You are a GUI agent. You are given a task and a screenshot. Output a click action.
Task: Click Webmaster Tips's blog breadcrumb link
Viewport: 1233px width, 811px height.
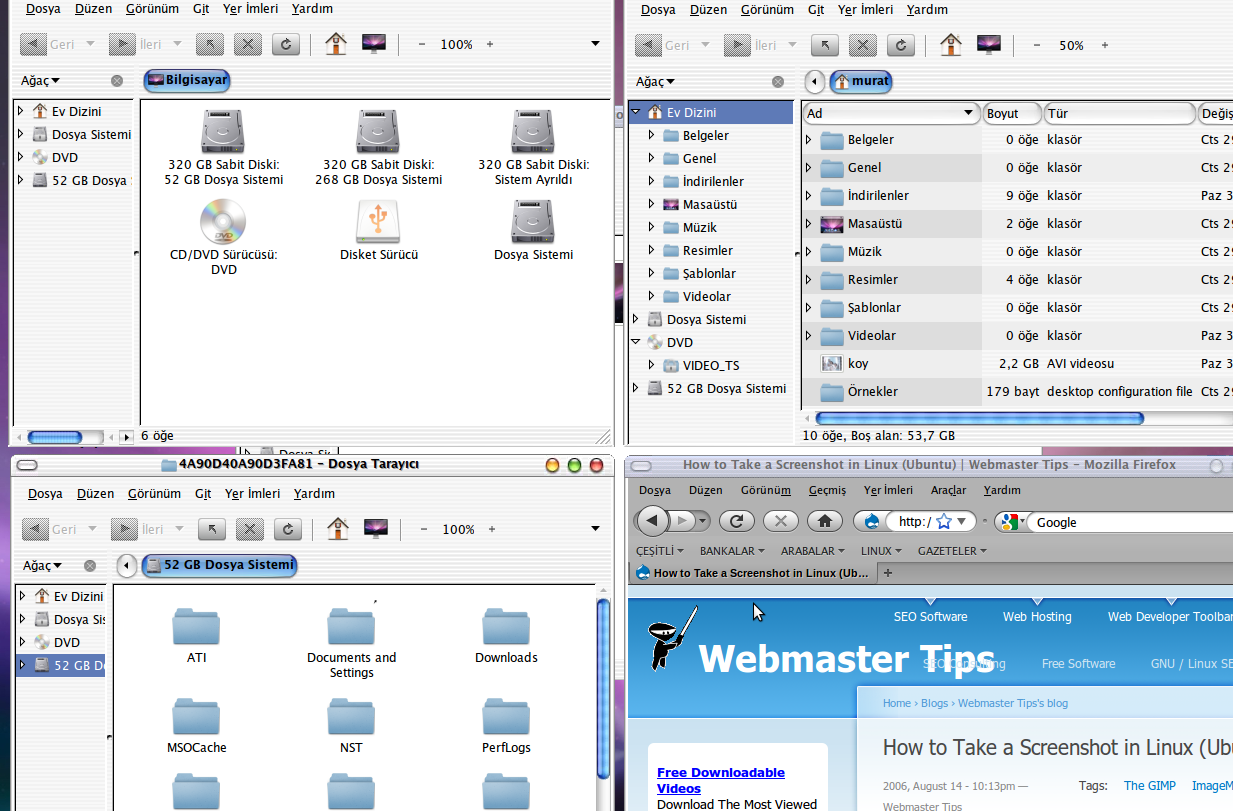[1013, 703]
